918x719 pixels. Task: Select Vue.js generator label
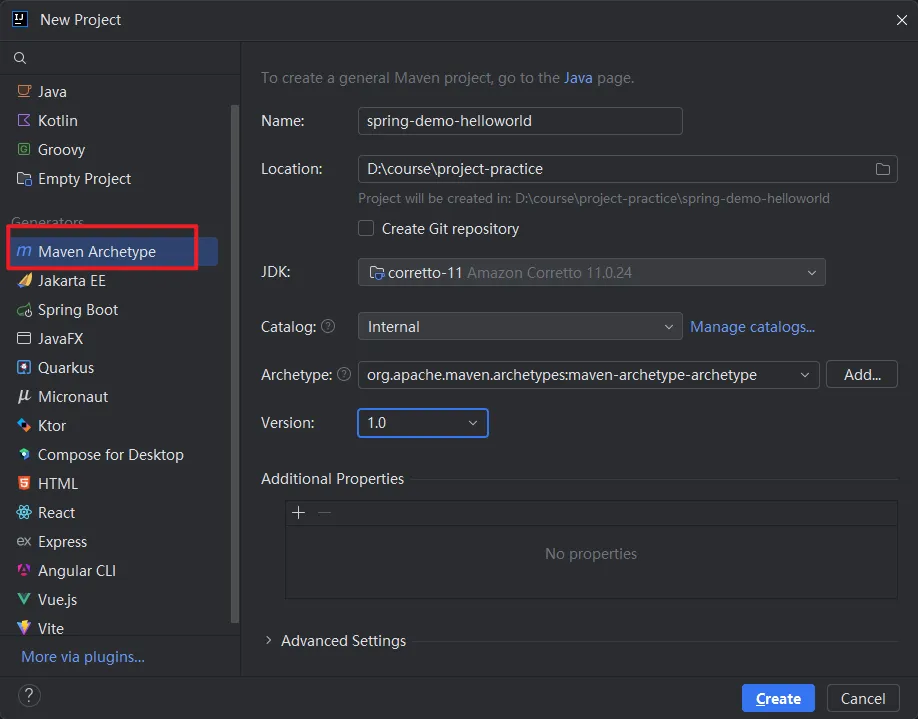57,600
